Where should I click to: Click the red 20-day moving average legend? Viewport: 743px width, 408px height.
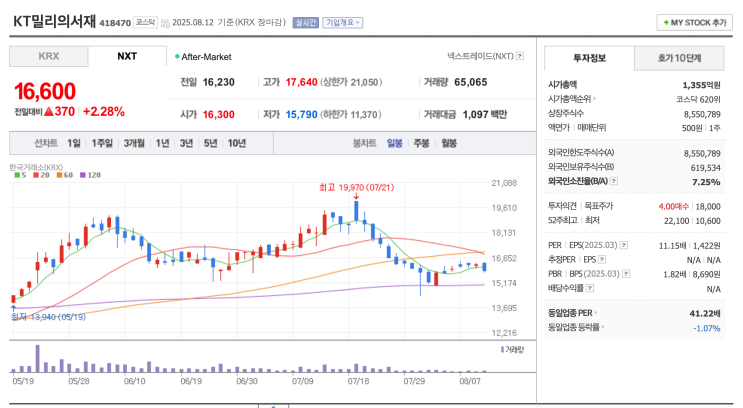click(41, 175)
